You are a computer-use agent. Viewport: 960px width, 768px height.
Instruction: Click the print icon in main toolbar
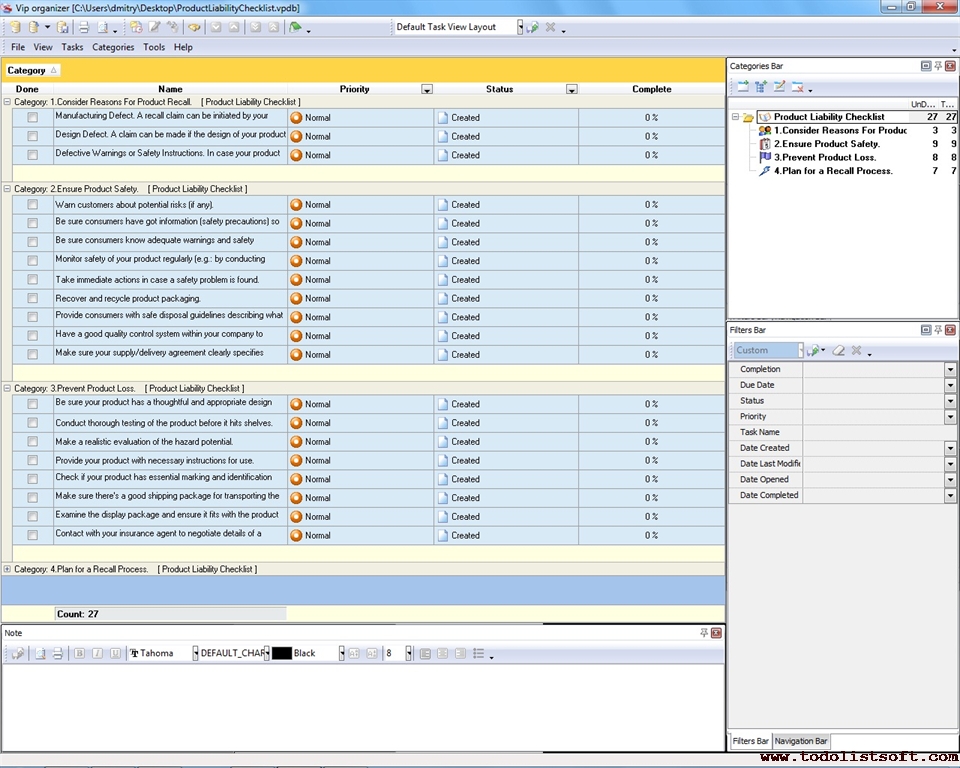coord(84,27)
